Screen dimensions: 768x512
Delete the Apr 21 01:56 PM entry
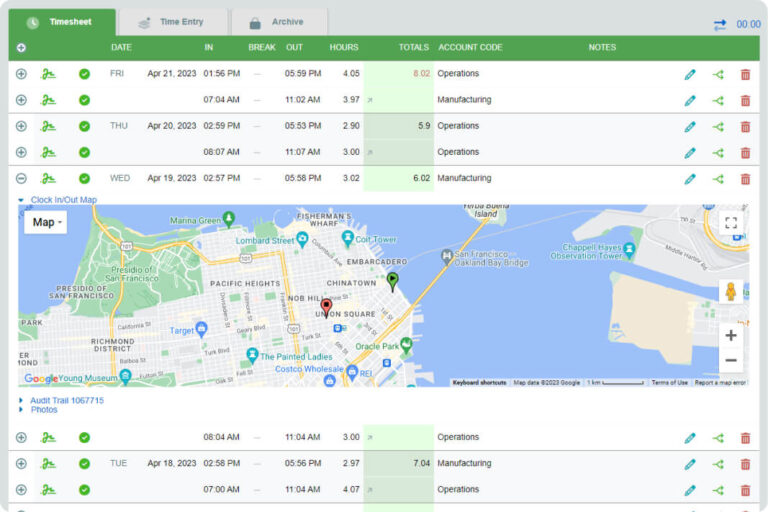click(745, 74)
